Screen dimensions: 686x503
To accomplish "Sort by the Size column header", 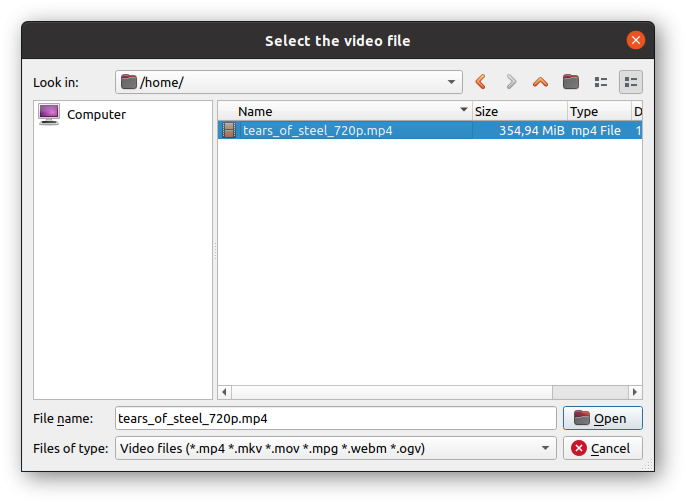I will 520,112.
